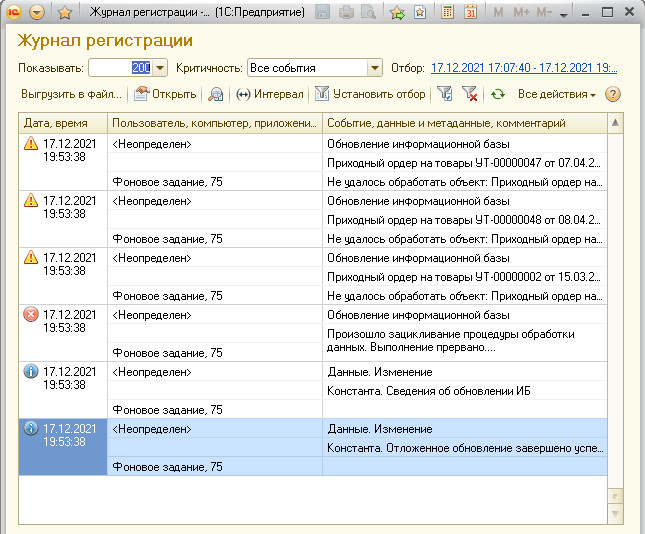Click the Открыть button
645x534 pixels.
[x=165, y=94]
